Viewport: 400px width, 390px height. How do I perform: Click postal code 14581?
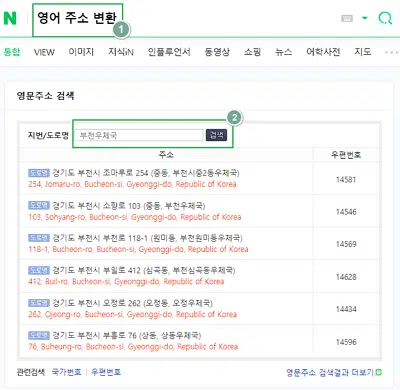[346, 179]
